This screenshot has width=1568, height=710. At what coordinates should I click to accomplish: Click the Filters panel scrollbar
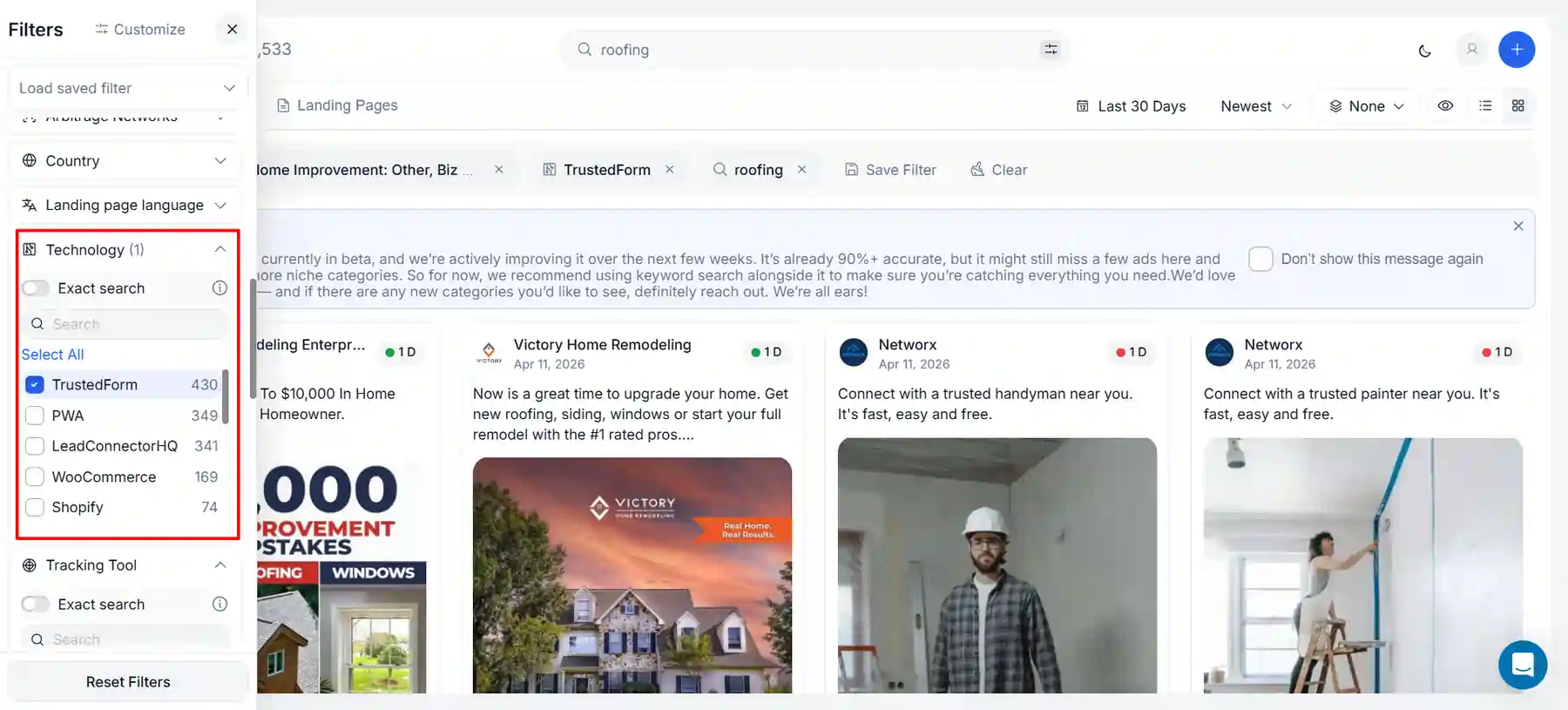coord(253,338)
